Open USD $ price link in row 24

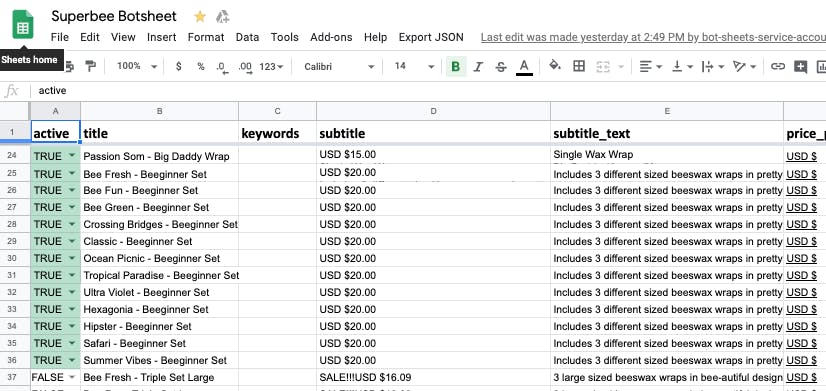click(x=801, y=156)
